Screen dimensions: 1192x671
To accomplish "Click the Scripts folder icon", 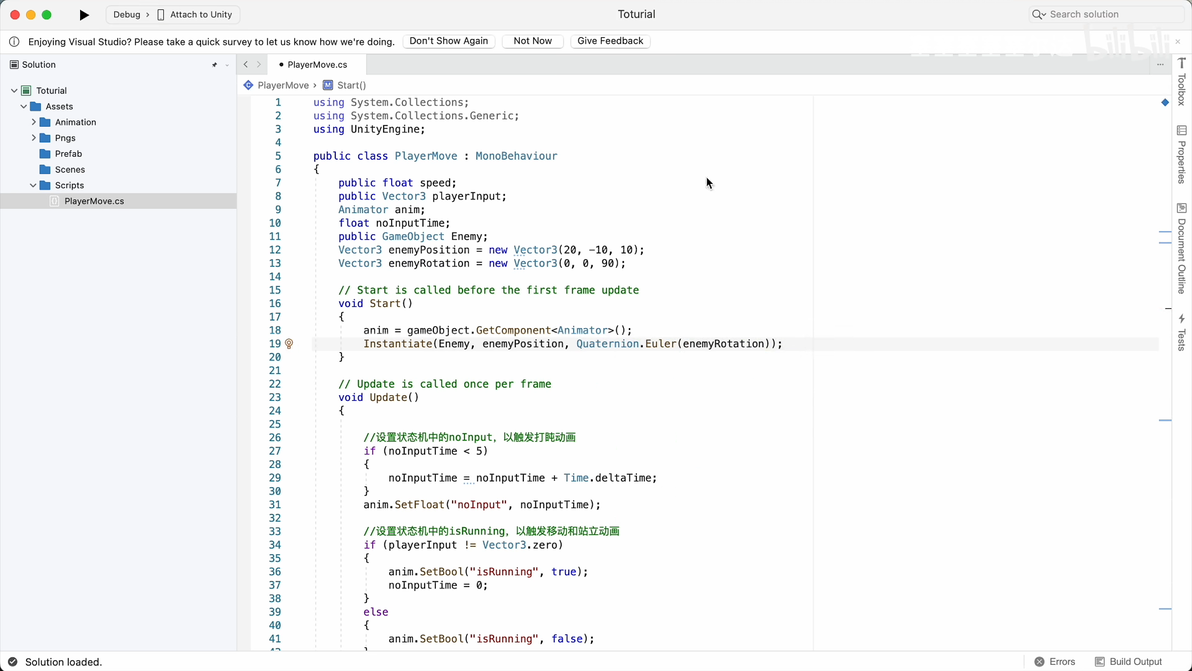I will click(x=45, y=185).
